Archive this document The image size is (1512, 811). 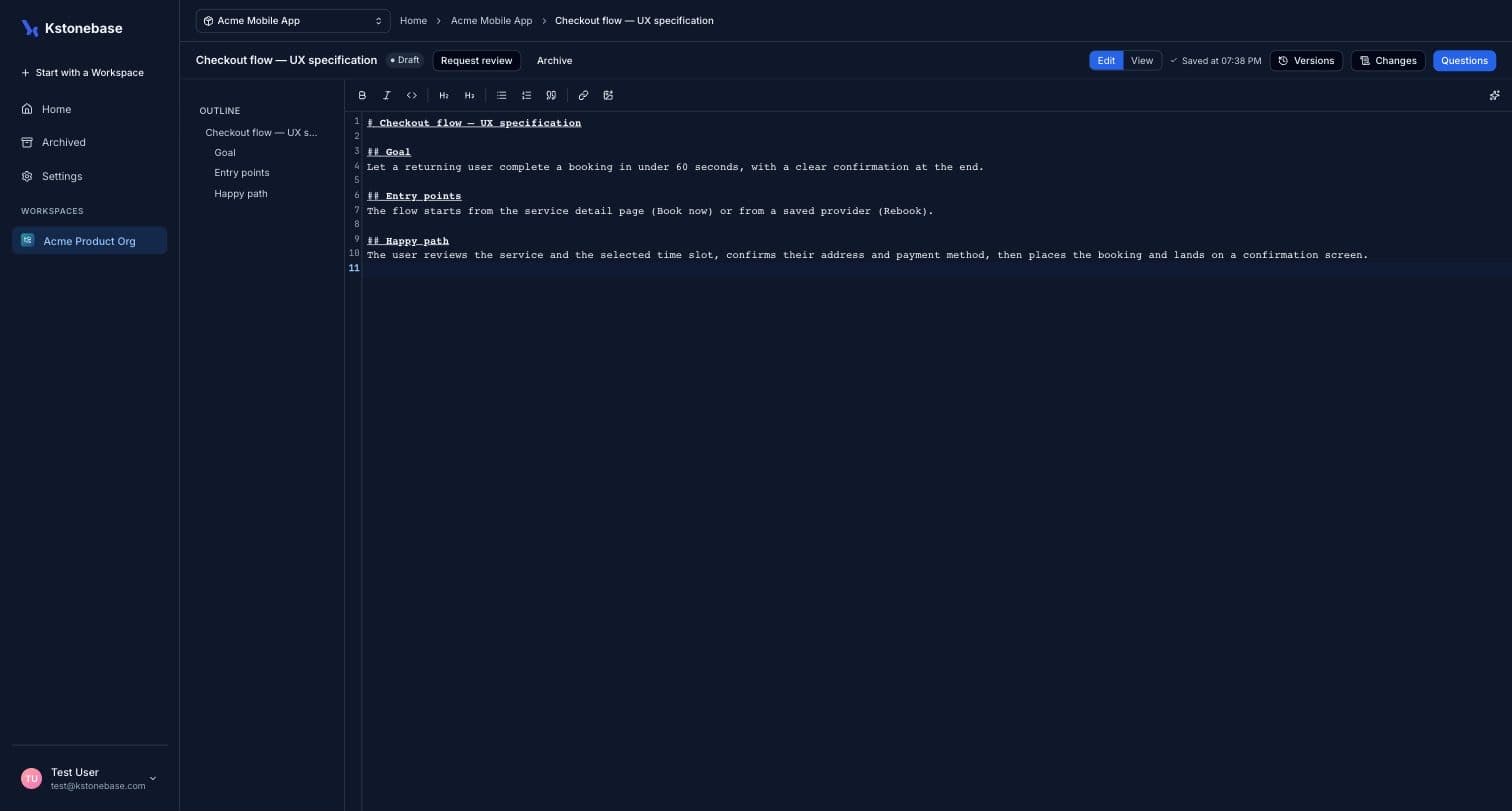click(x=554, y=61)
